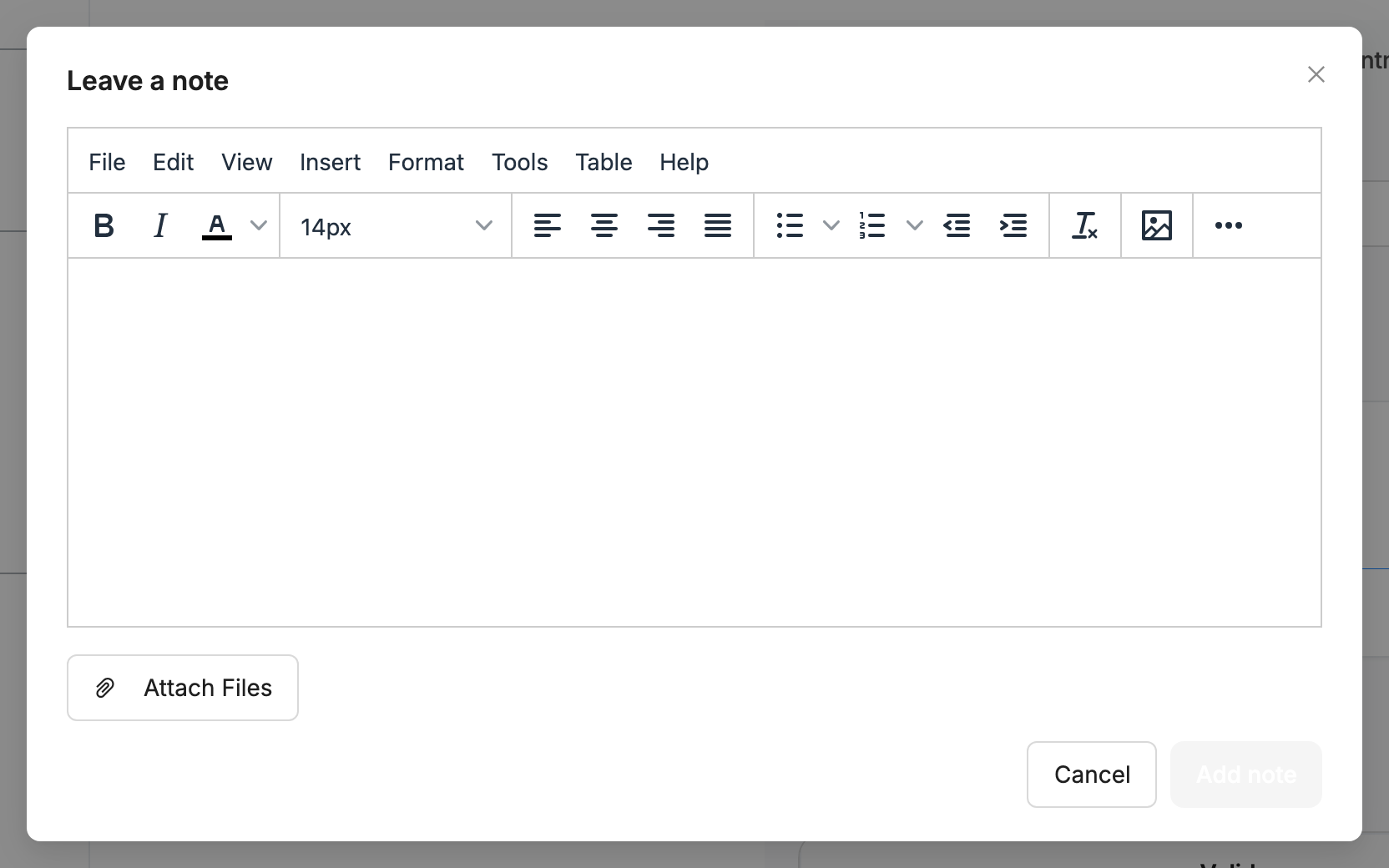Insert a bullet list
Image resolution: width=1389 pixels, height=868 pixels.
pos(790,225)
